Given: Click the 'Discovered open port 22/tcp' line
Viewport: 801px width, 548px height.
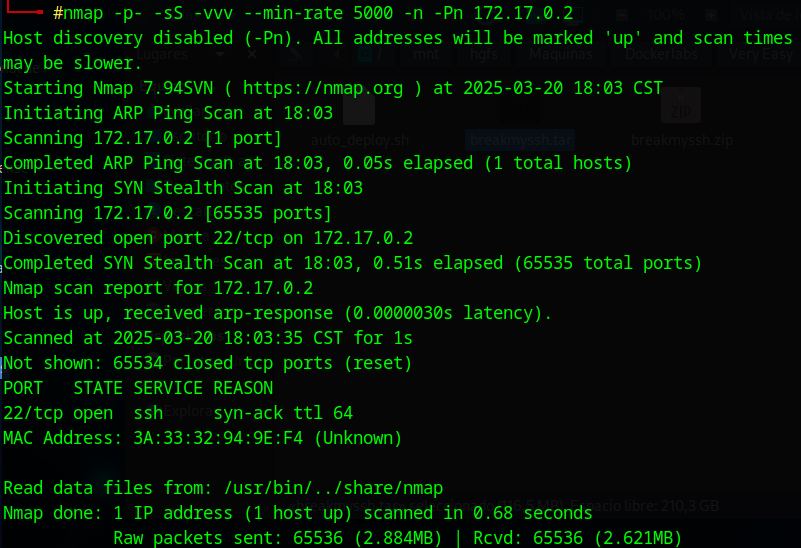Looking at the screenshot, I should pos(208,238).
